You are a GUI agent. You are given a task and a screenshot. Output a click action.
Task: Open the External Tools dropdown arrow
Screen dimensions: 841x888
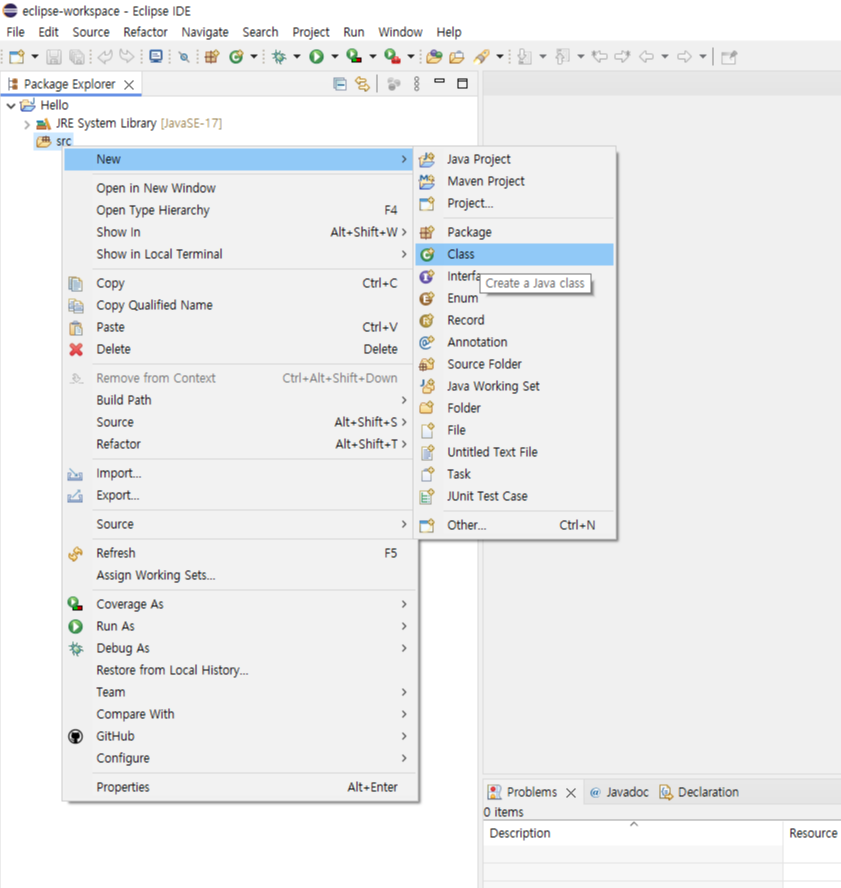tap(411, 57)
